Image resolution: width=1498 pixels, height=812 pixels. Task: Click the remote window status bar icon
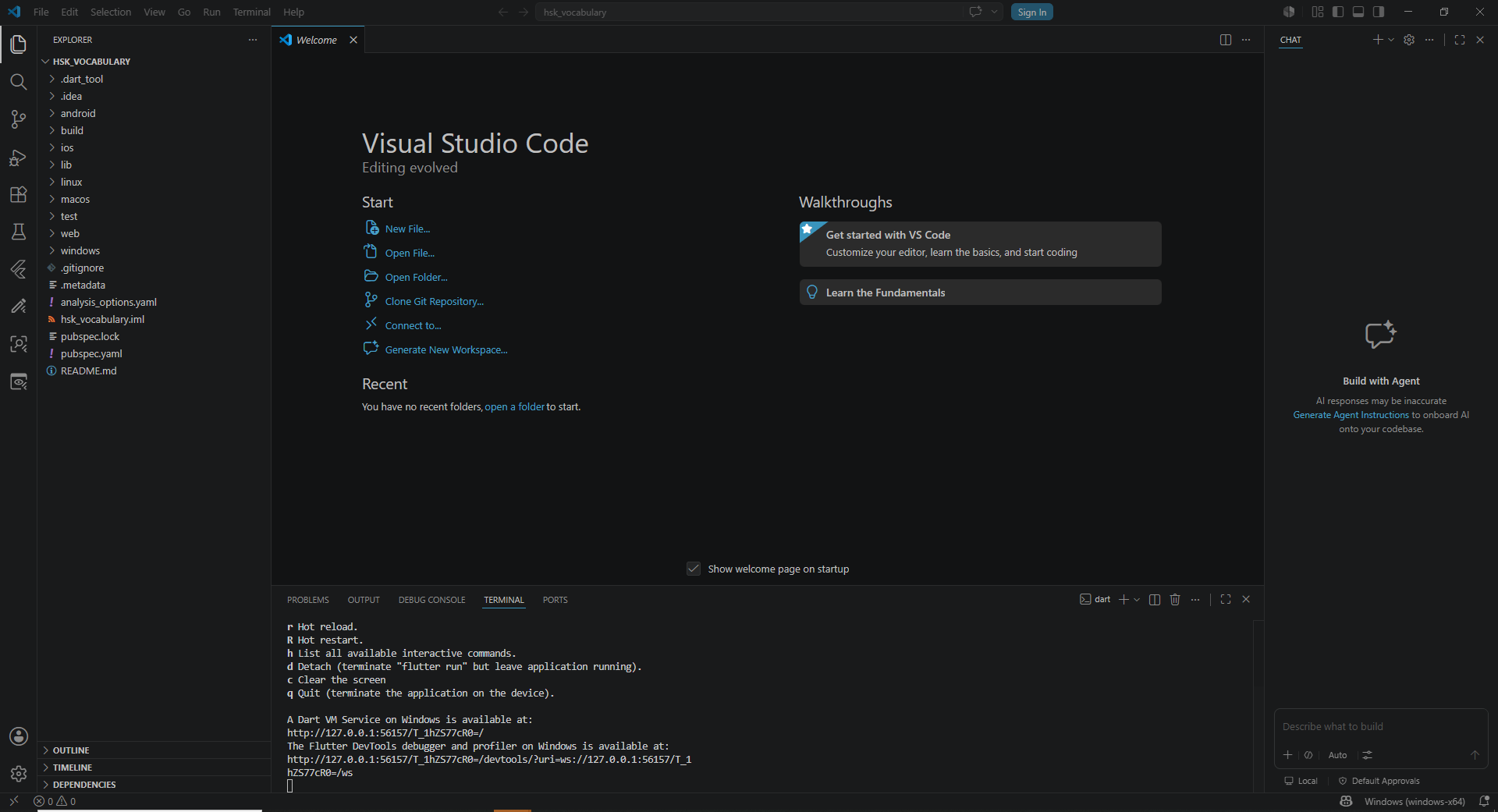(x=13, y=801)
